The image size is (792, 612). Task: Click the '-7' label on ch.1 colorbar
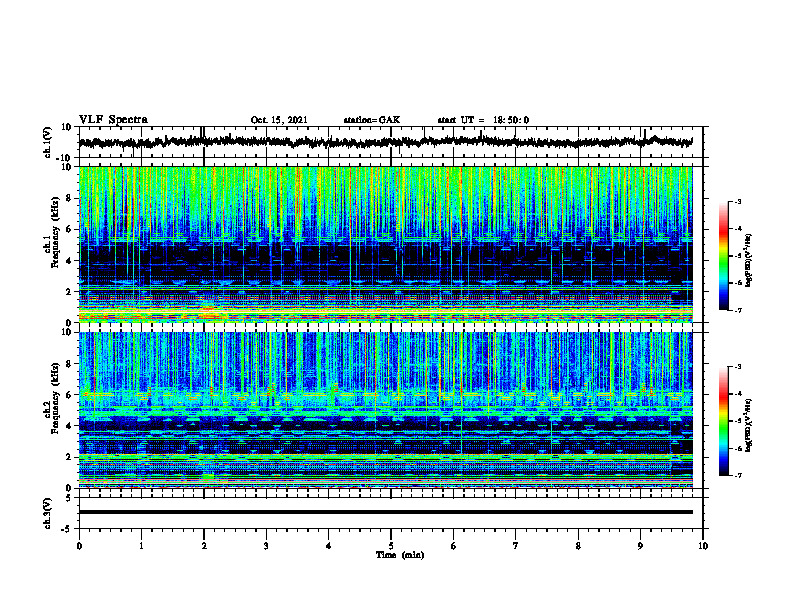(738, 310)
